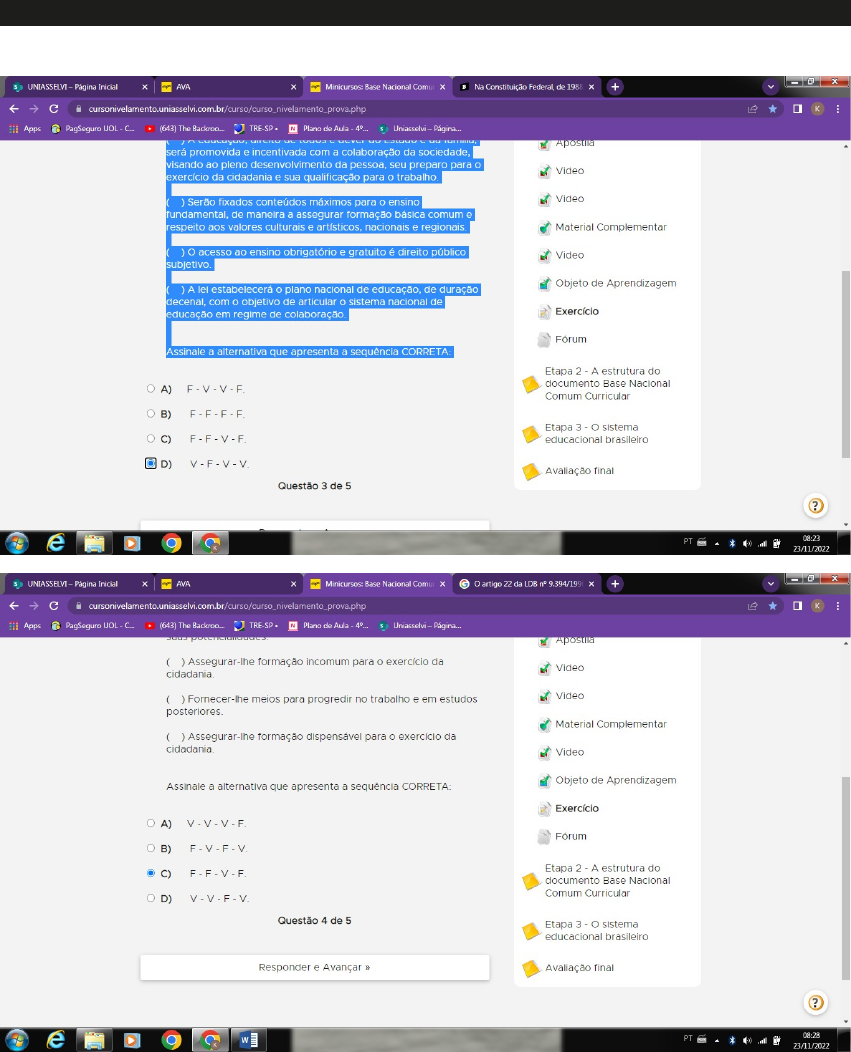Click the page scrollbar in the upper browser

(845, 362)
